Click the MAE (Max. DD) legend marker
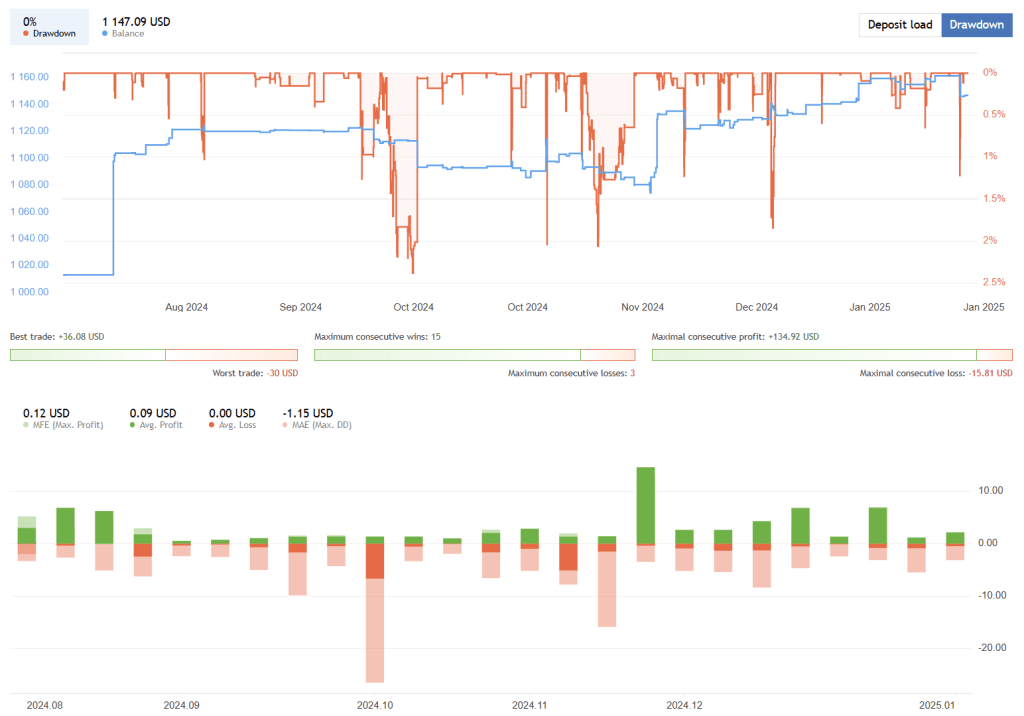The image size is (1024, 716). (285, 424)
